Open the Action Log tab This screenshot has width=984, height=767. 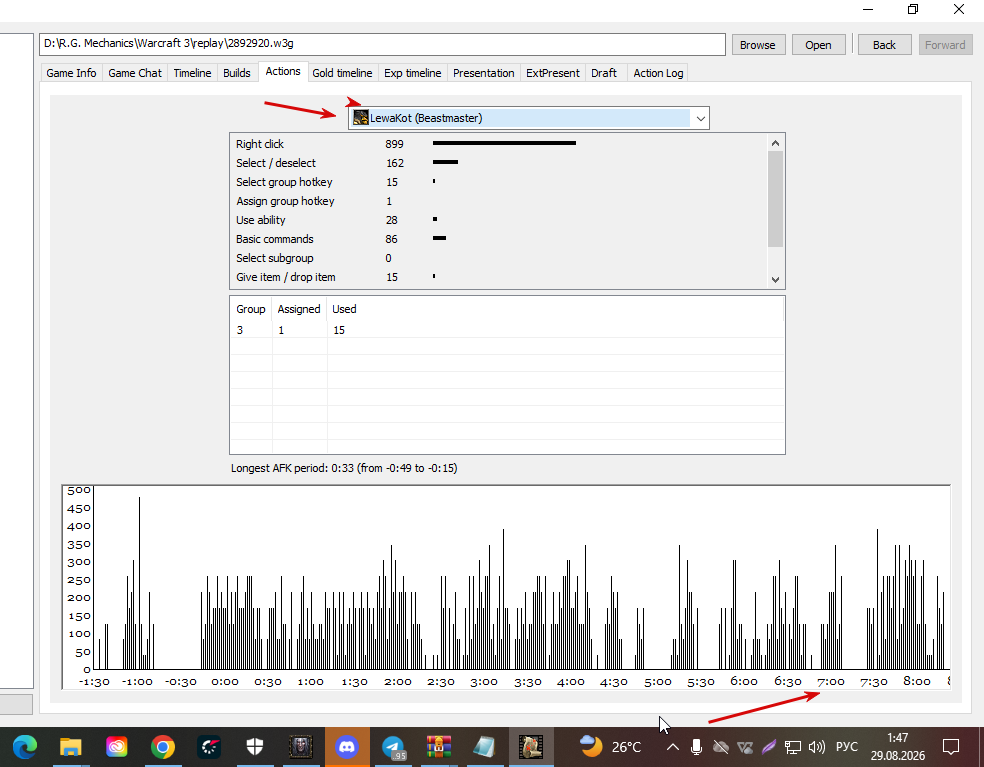tap(658, 73)
